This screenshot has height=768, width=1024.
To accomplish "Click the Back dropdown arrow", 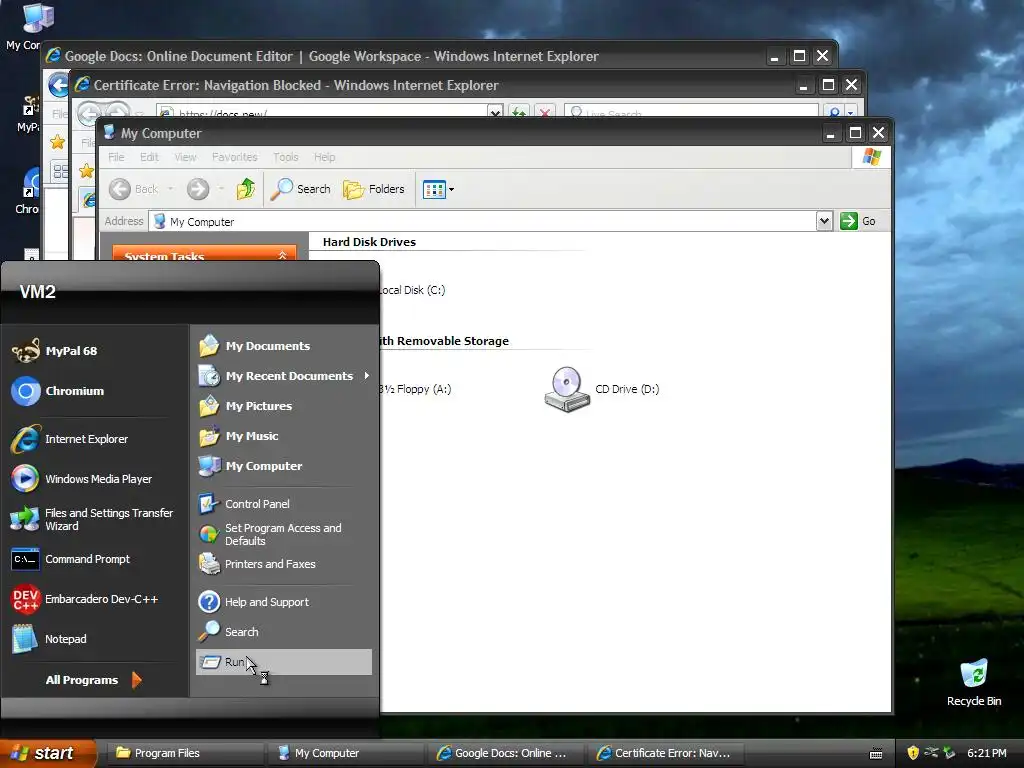I will pos(171,189).
